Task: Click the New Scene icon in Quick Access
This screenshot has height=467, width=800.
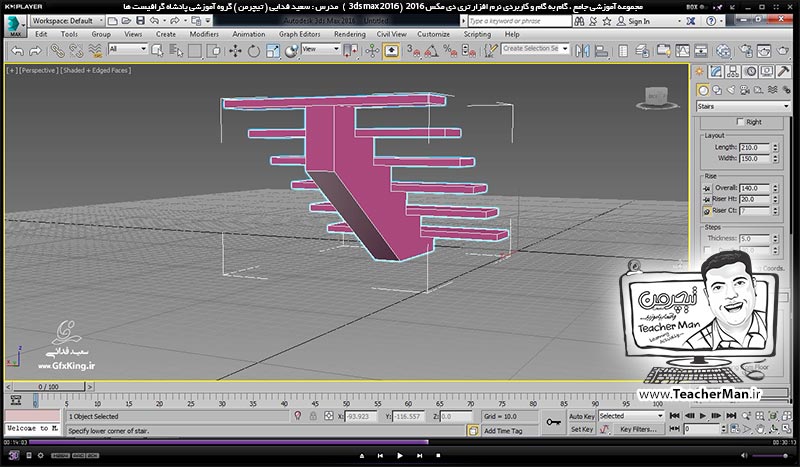Action: pos(113,21)
